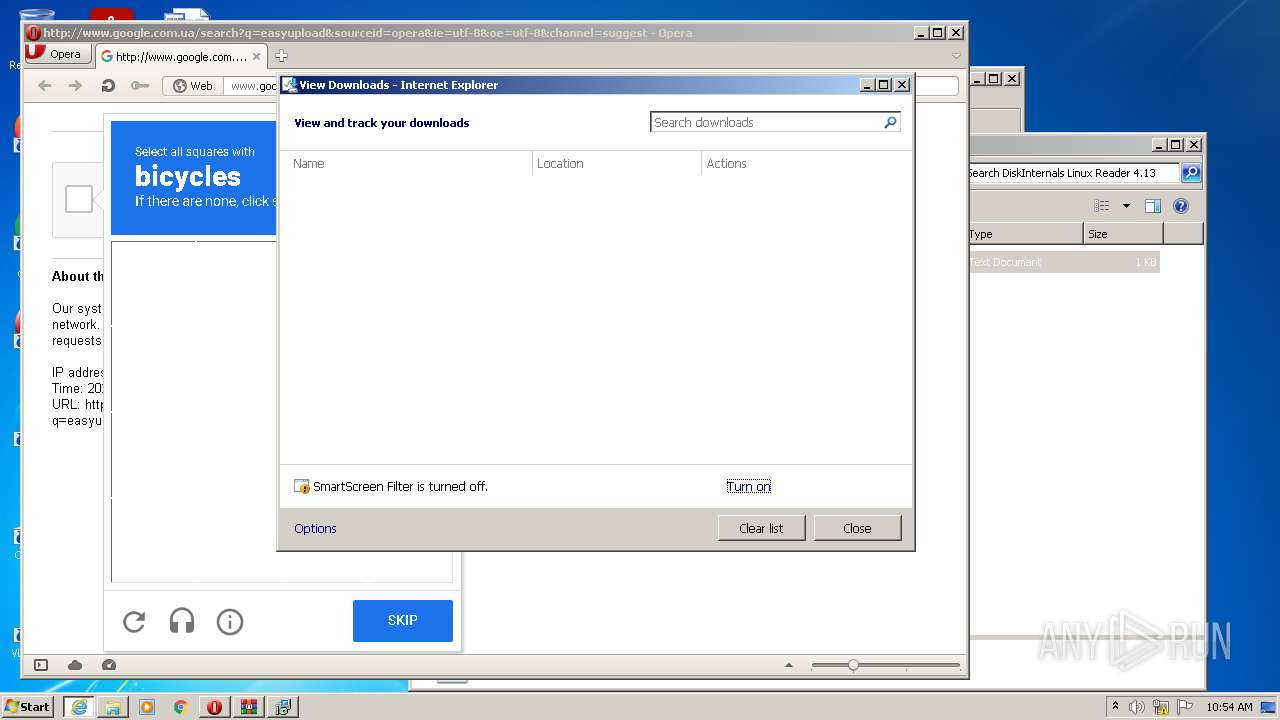1280x720 pixels.
Task: Sort downloads by Location column
Action: pyautogui.click(x=617, y=163)
